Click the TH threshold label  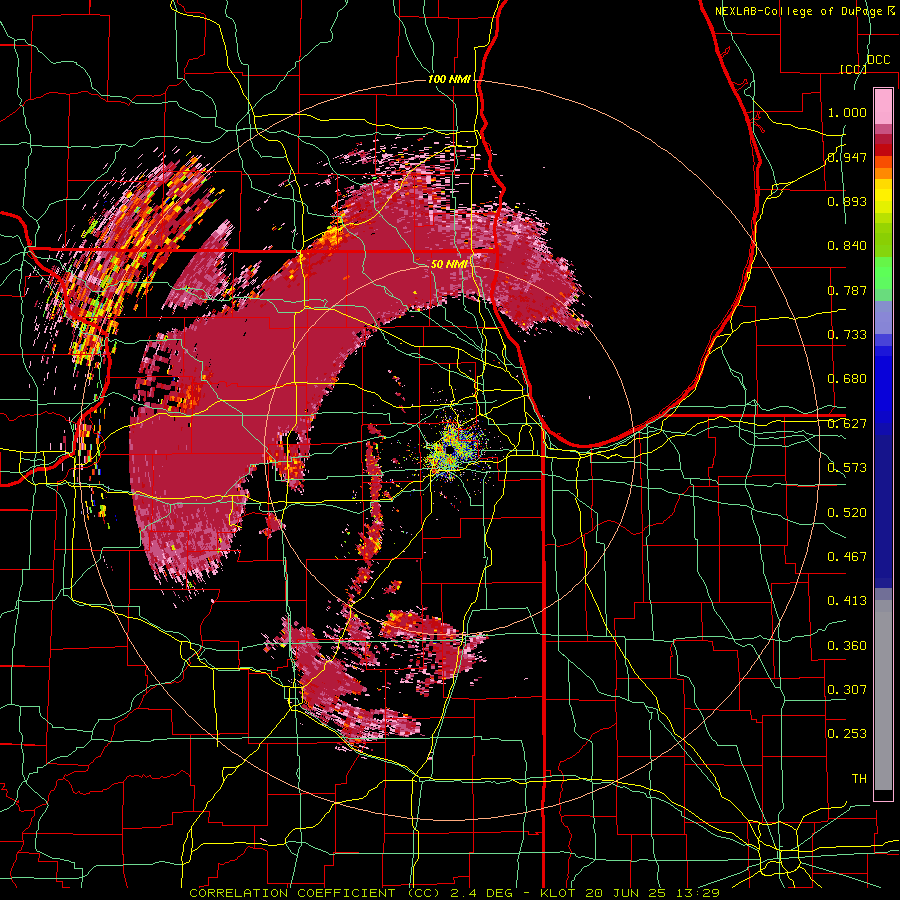859,779
